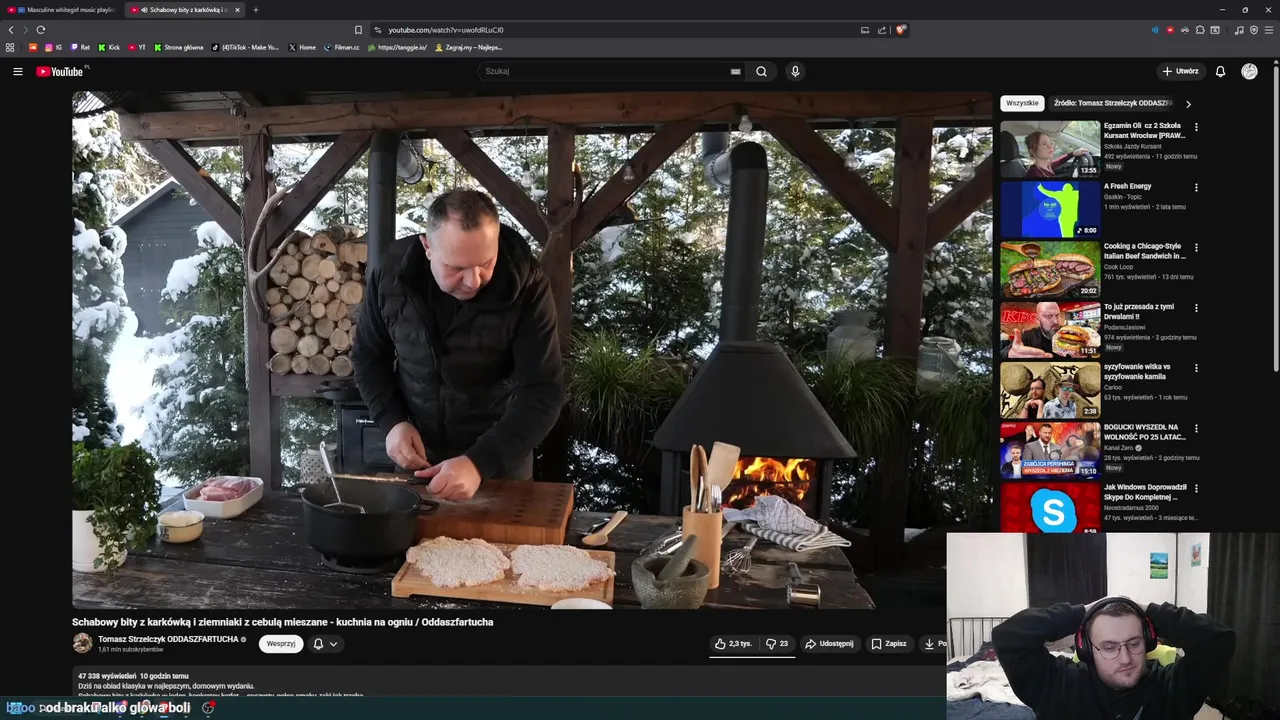Open options menu for BOGUCKI WYSZEDŁ video
The height and width of the screenshot is (720, 1280).
(1196, 428)
